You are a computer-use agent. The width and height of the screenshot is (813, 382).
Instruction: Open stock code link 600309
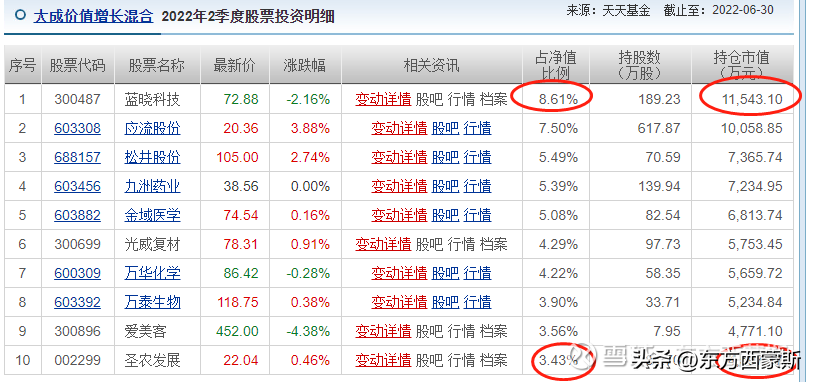pos(77,273)
